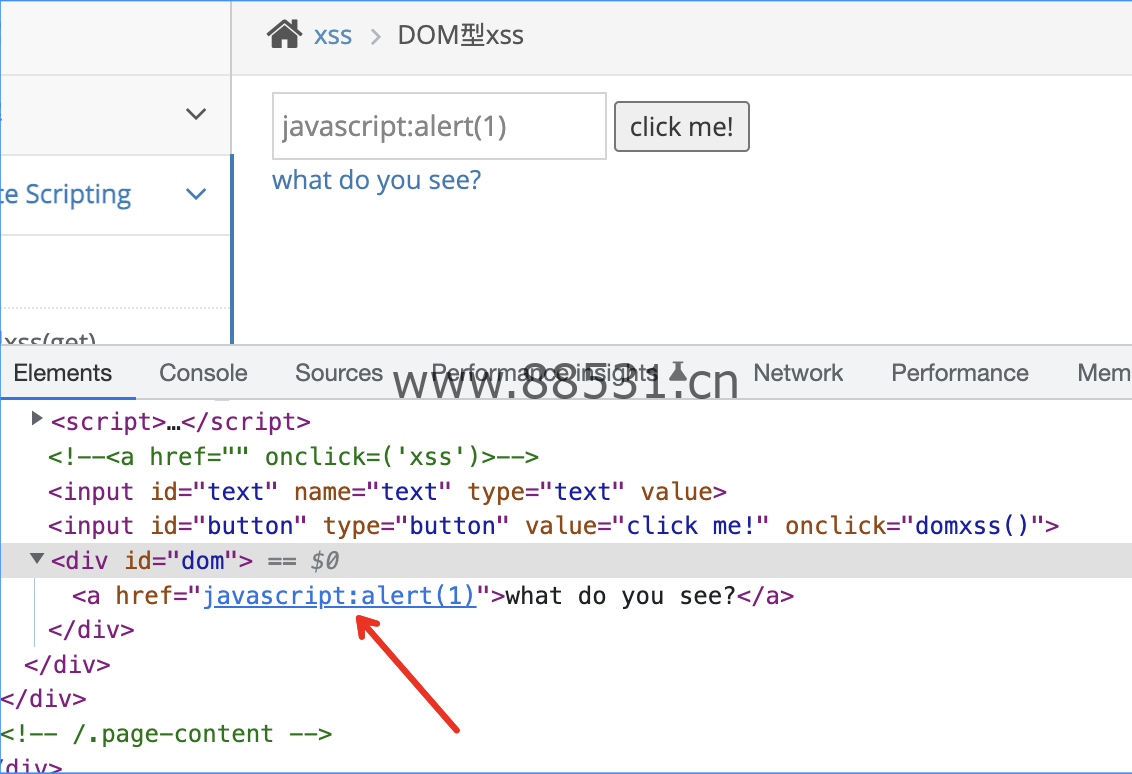
Task: Expand the script node triangle
Action: [x=37, y=419]
